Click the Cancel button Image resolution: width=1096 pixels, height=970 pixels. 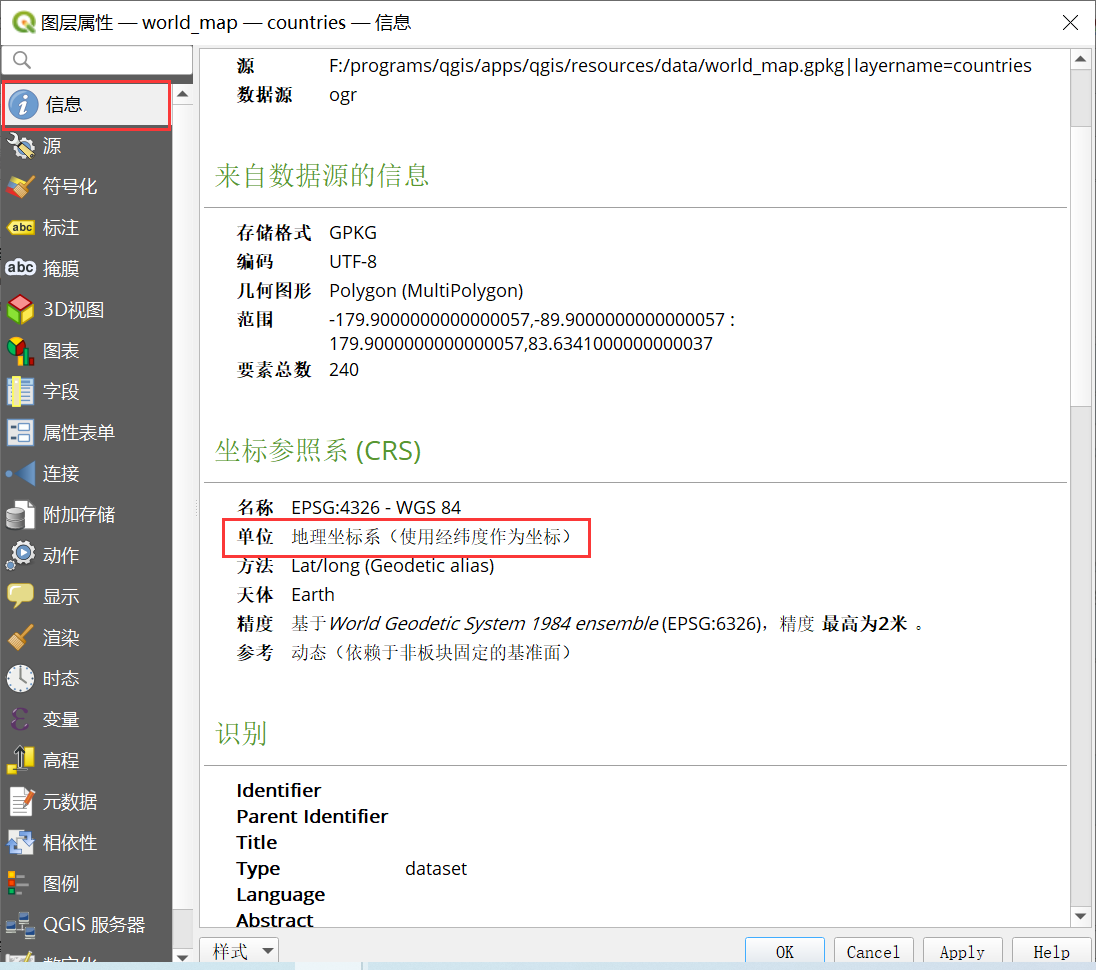pos(873,952)
